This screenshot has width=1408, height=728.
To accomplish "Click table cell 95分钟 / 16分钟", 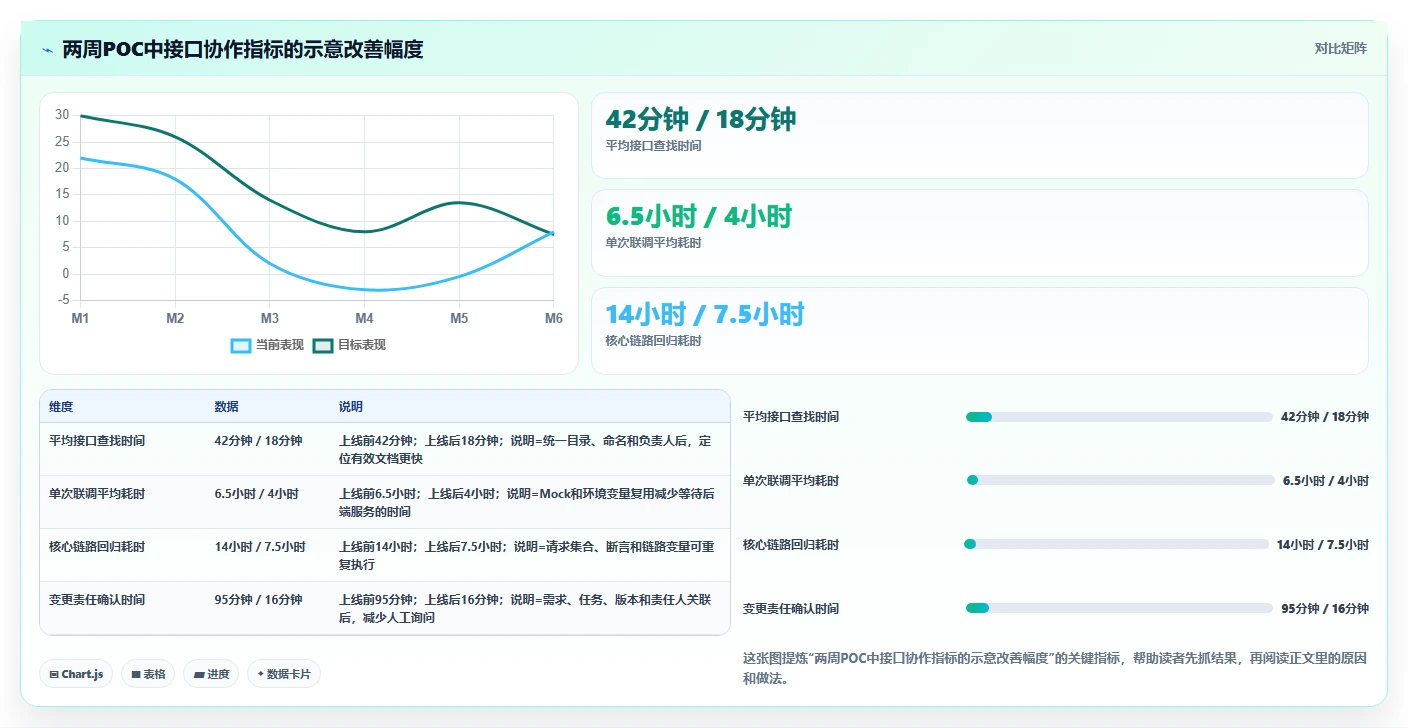I will pyautogui.click(x=258, y=600).
